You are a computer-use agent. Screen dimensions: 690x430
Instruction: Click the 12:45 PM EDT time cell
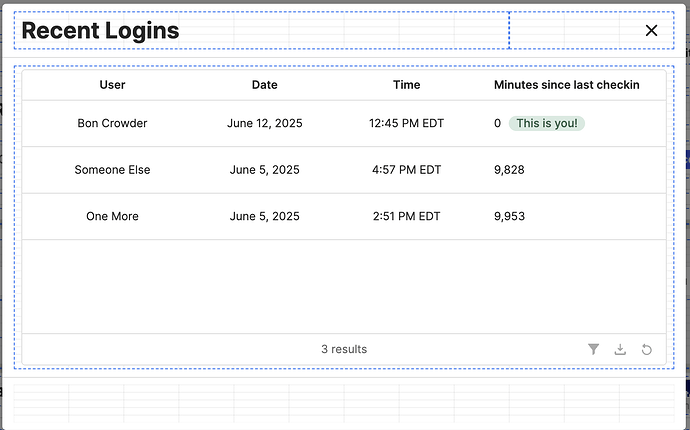pos(407,123)
